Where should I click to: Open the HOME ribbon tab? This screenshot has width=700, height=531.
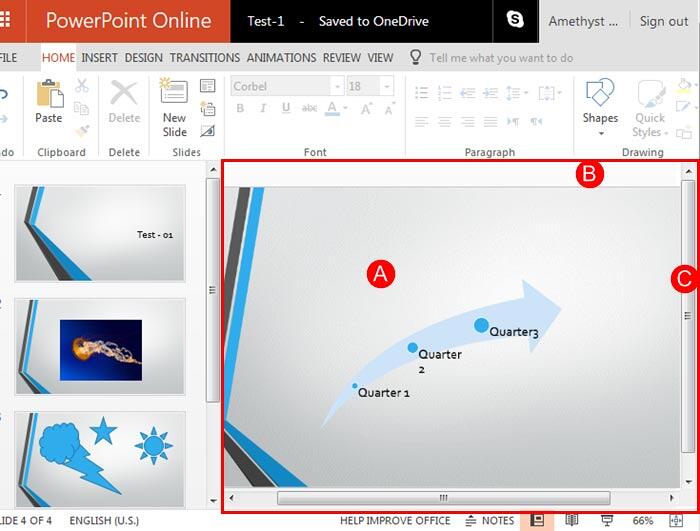click(x=58, y=58)
